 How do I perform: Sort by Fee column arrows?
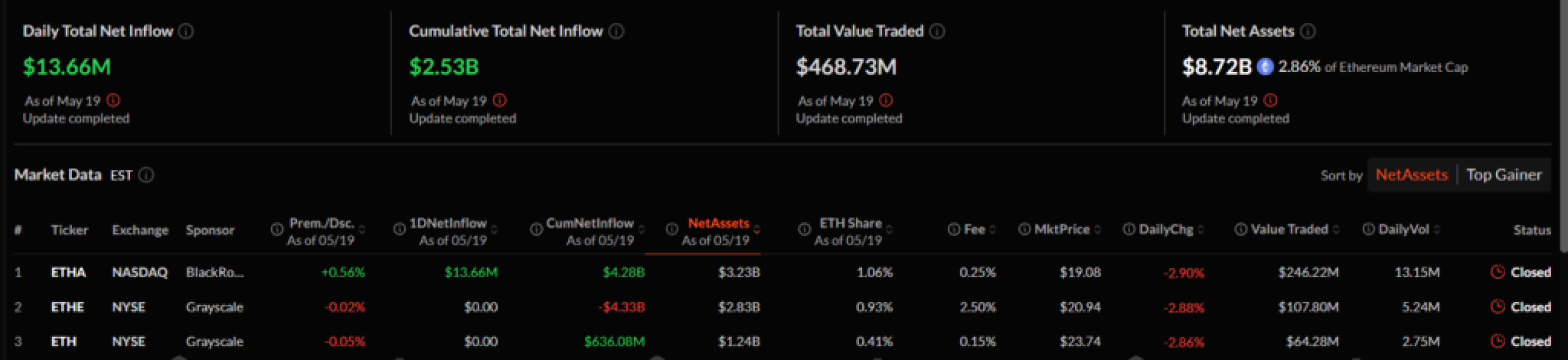(x=993, y=230)
